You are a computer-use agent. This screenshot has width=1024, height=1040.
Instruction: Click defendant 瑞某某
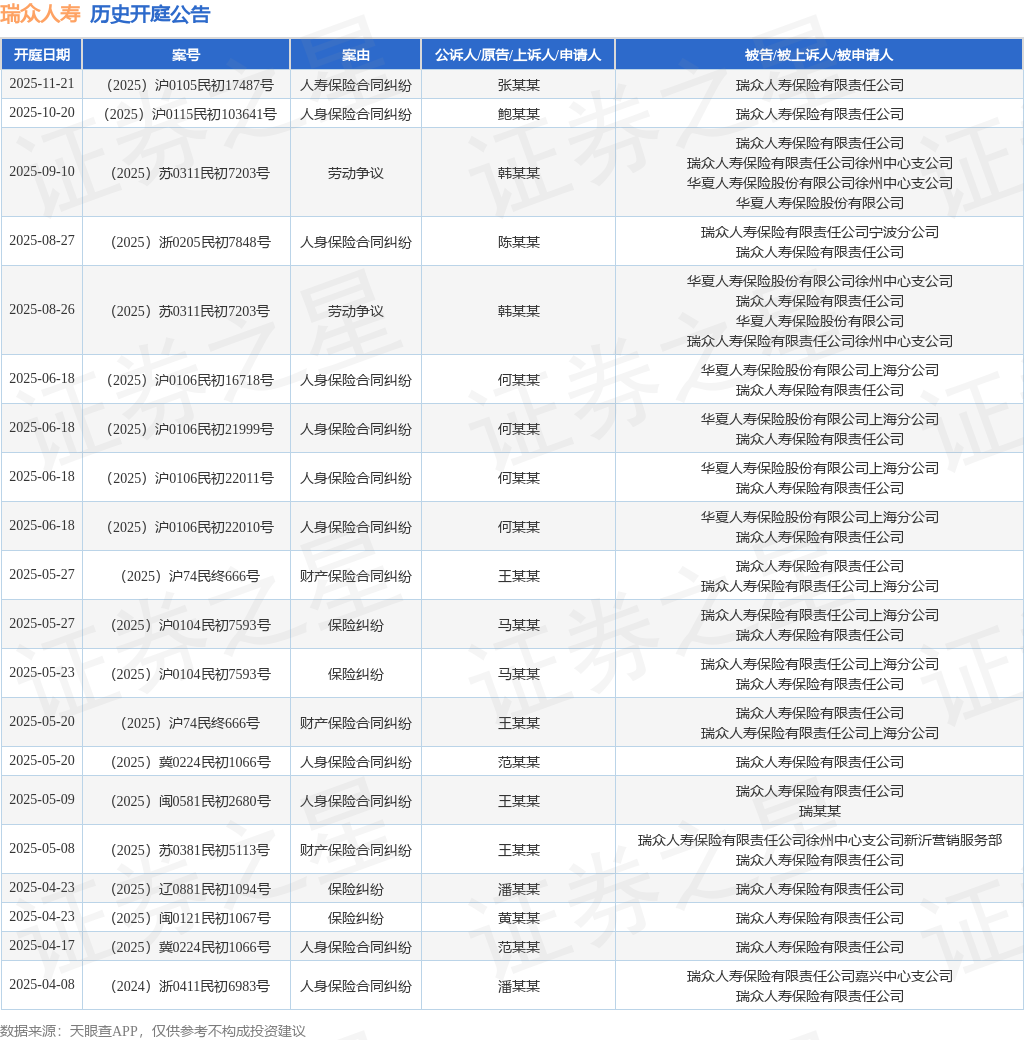click(820, 811)
